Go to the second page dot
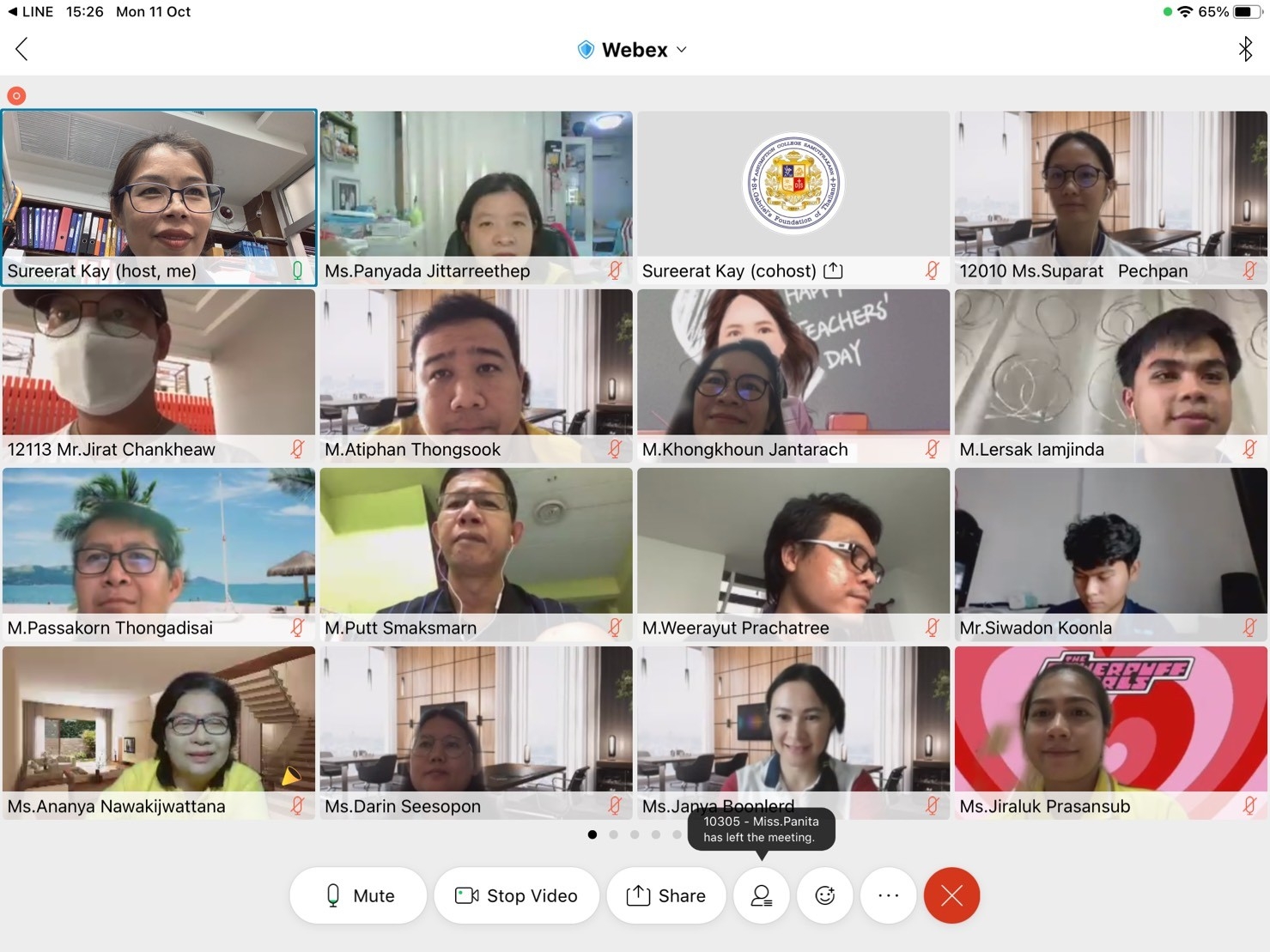 click(613, 834)
